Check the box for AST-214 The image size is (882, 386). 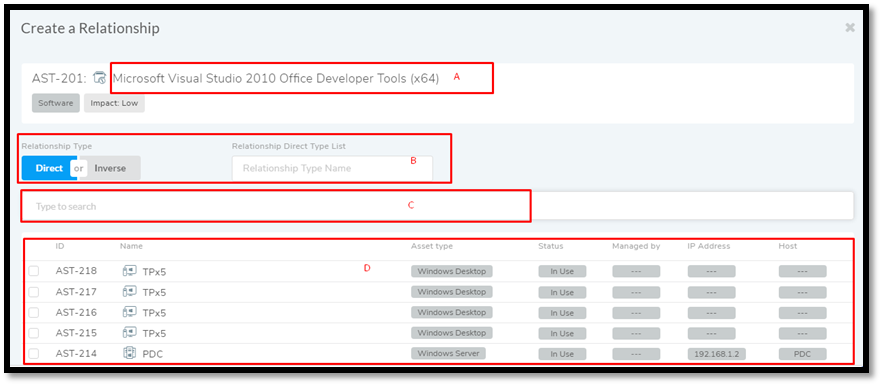(x=34, y=353)
